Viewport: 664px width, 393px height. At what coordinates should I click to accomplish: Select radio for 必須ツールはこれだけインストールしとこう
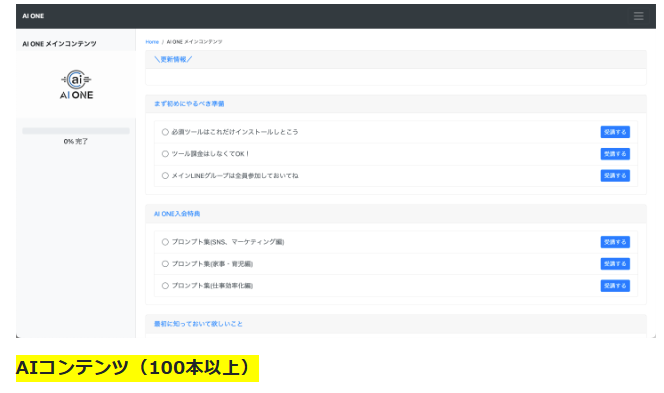point(165,132)
